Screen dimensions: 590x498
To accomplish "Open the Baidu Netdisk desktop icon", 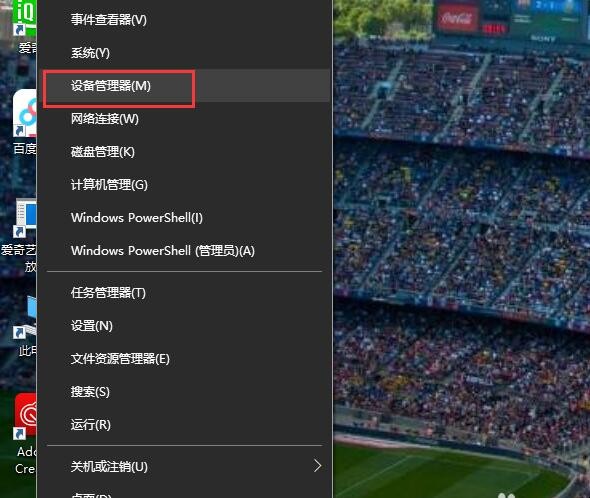I will (x=25, y=113).
